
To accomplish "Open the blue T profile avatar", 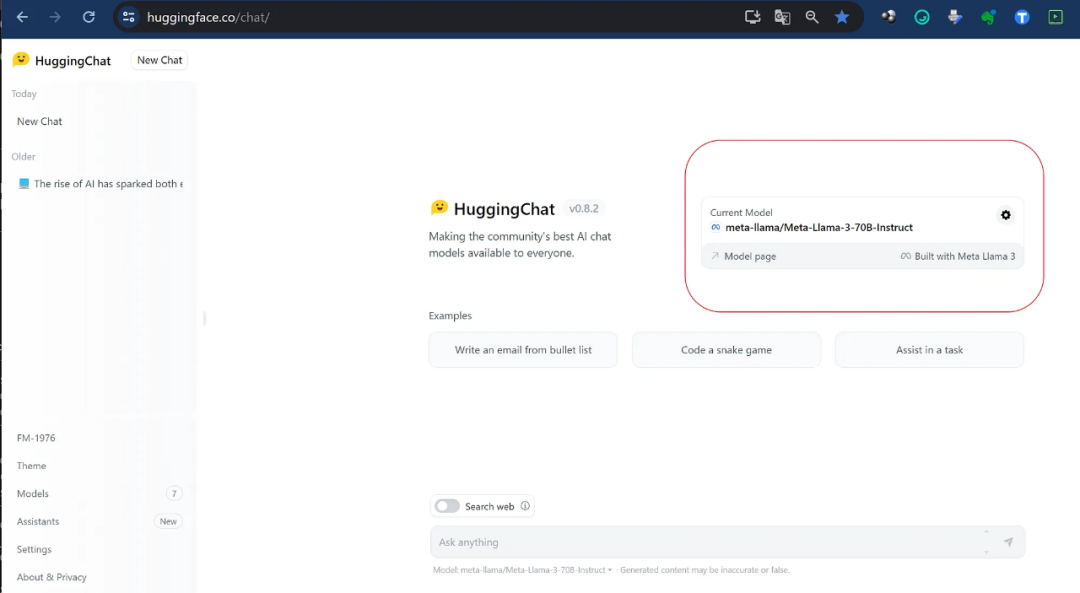I will point(1022,17).
